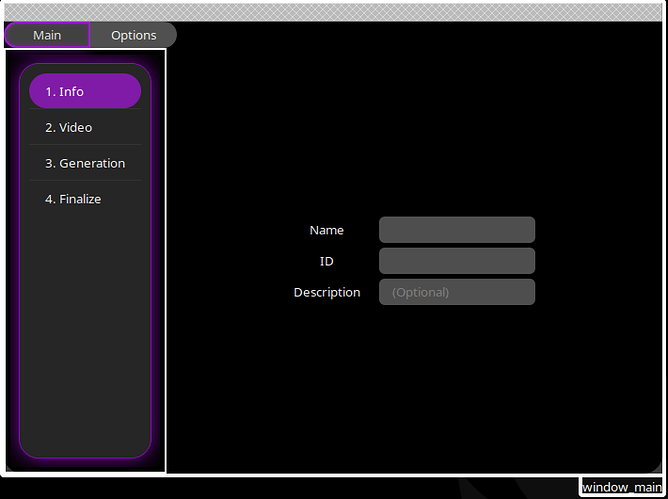
Task: Click the divider between Info and Video
Action: click(x=85, y=109)
